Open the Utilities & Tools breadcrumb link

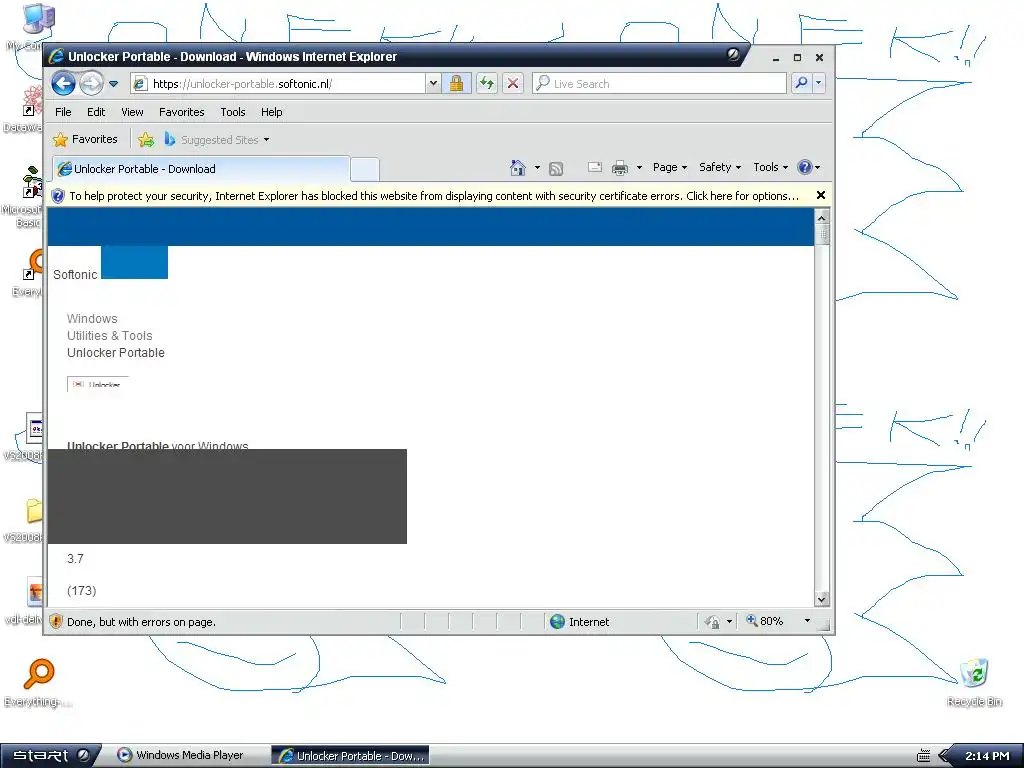pyautogui.click(x=110, y=336)
